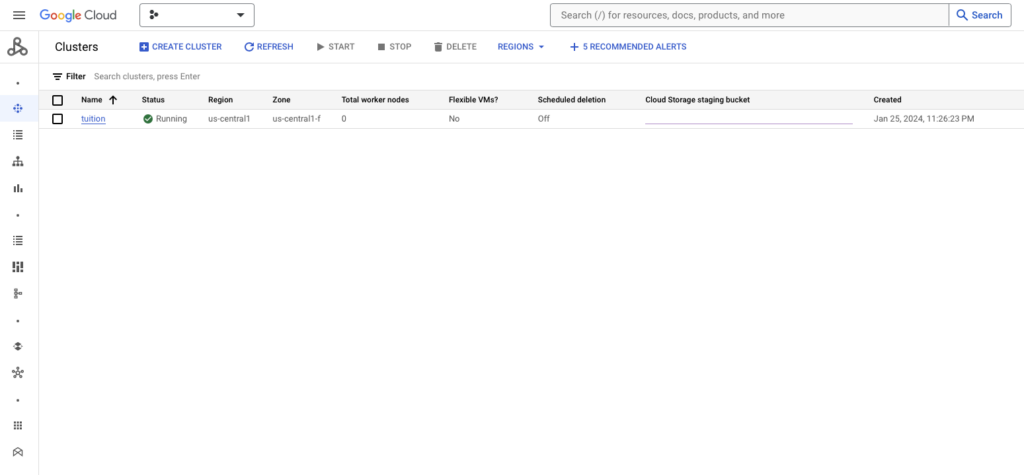Toggle the select-all clusters checkbox
Screen dimensions: 1024x475
point(57,100)
